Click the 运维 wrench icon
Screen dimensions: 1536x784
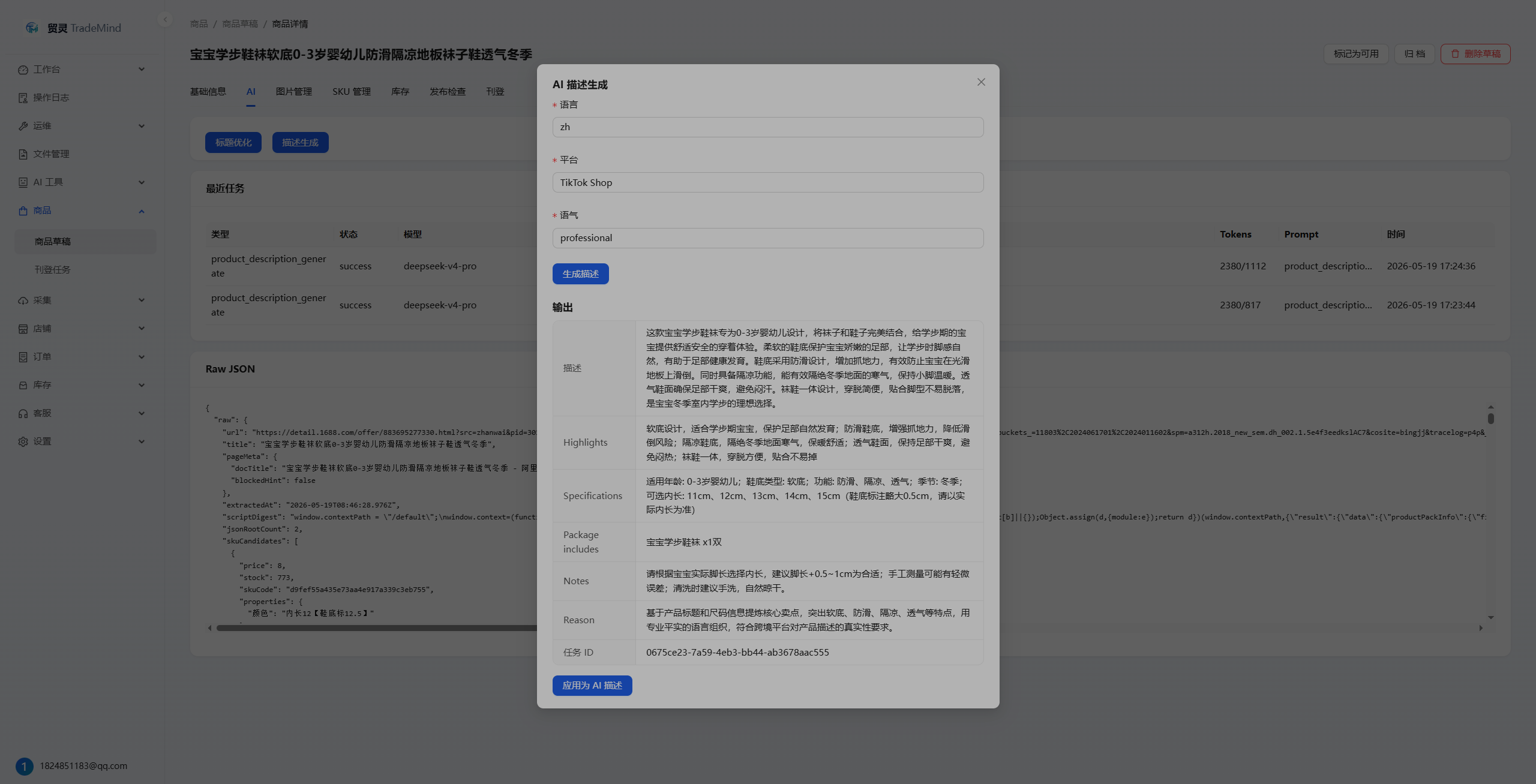[23, 126]
